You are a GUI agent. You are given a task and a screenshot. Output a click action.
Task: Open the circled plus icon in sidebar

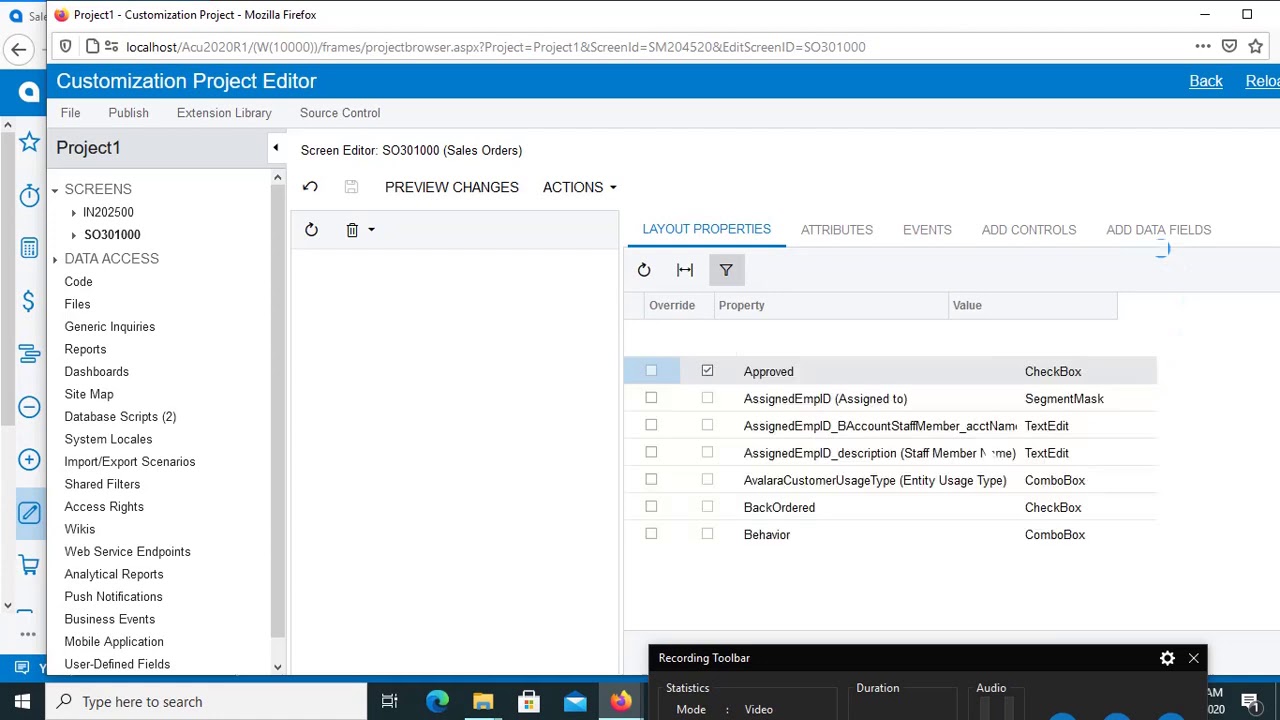pos(29,459)
